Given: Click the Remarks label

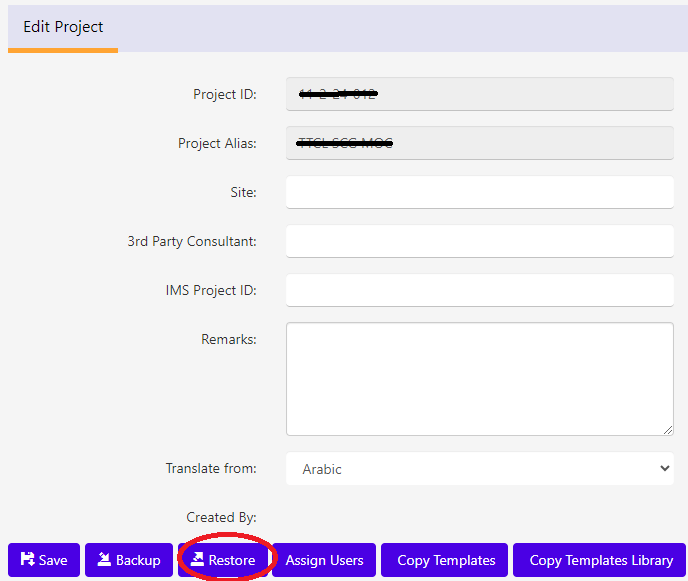Looking at the screenshot, I should [228, 339].
